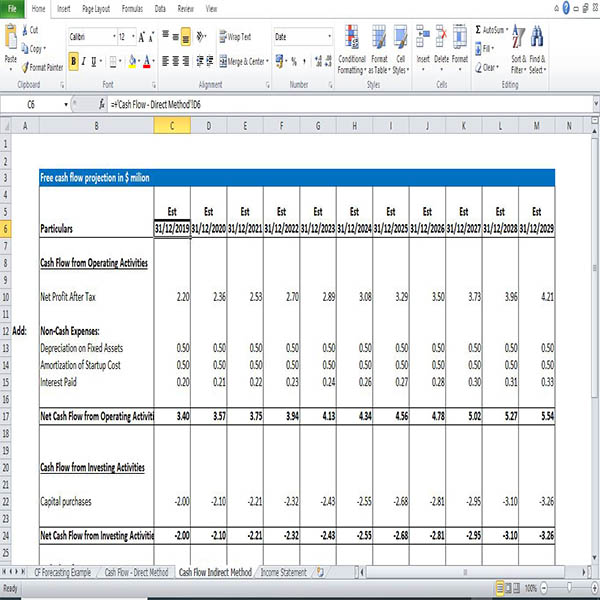Open the Cash Flow - Direct Method sheet

[x=136, y=572]
